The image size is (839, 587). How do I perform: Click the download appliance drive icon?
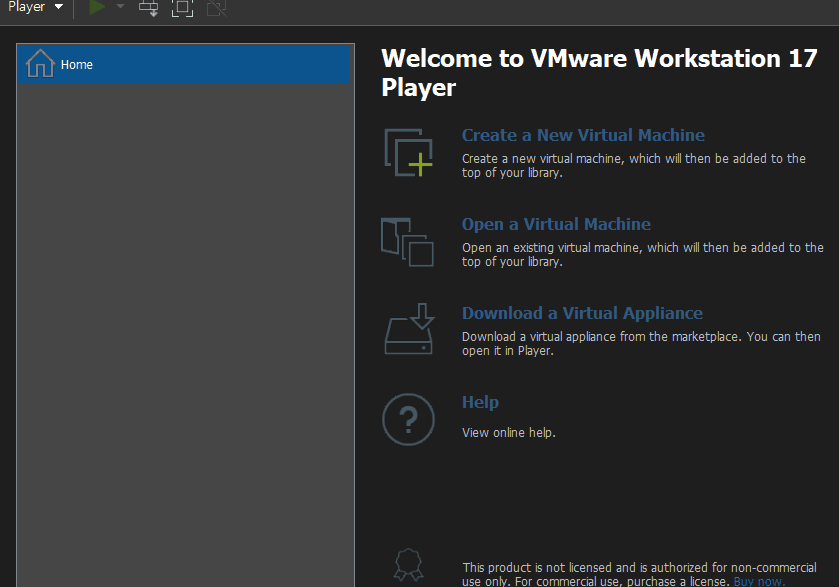(409, 329)
